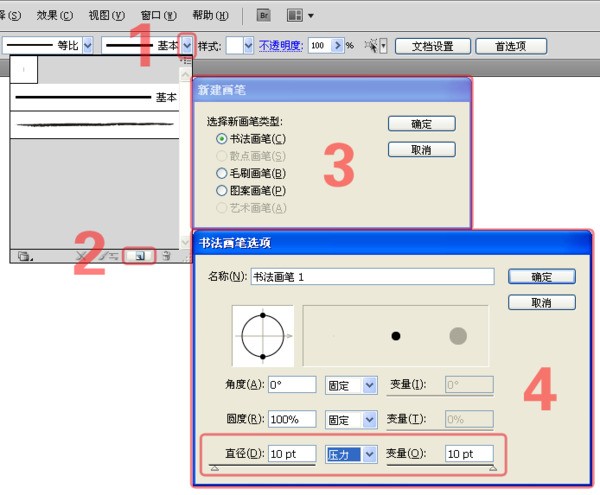Open the 窗口(W) menu
600x495 pixels.
tap(158, 15)
